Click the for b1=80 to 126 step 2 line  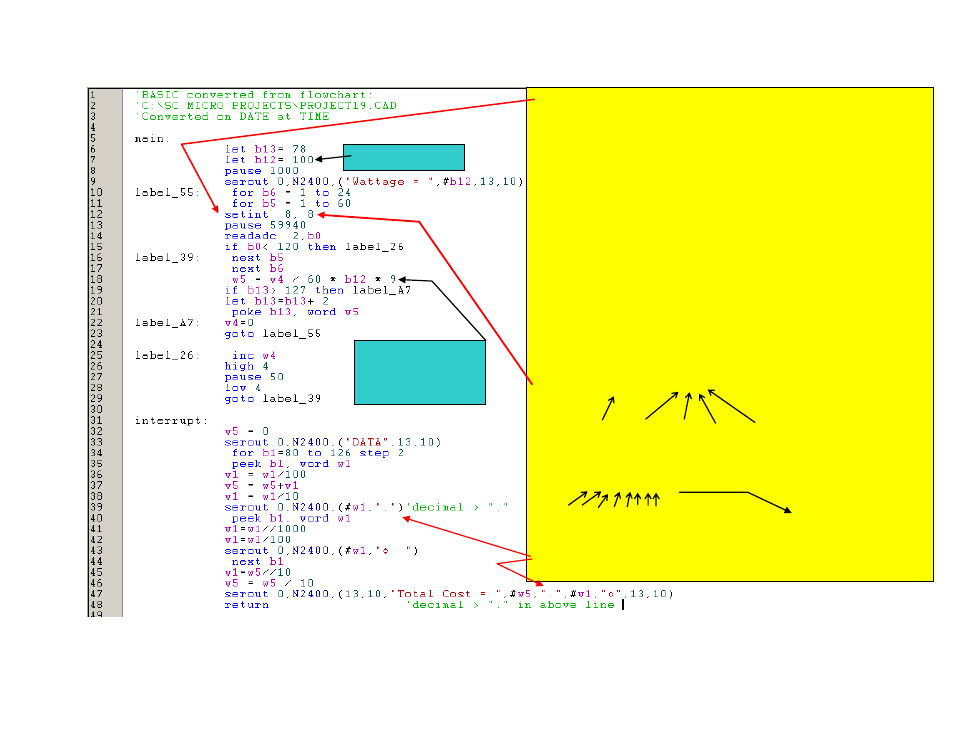click(318, 453)
